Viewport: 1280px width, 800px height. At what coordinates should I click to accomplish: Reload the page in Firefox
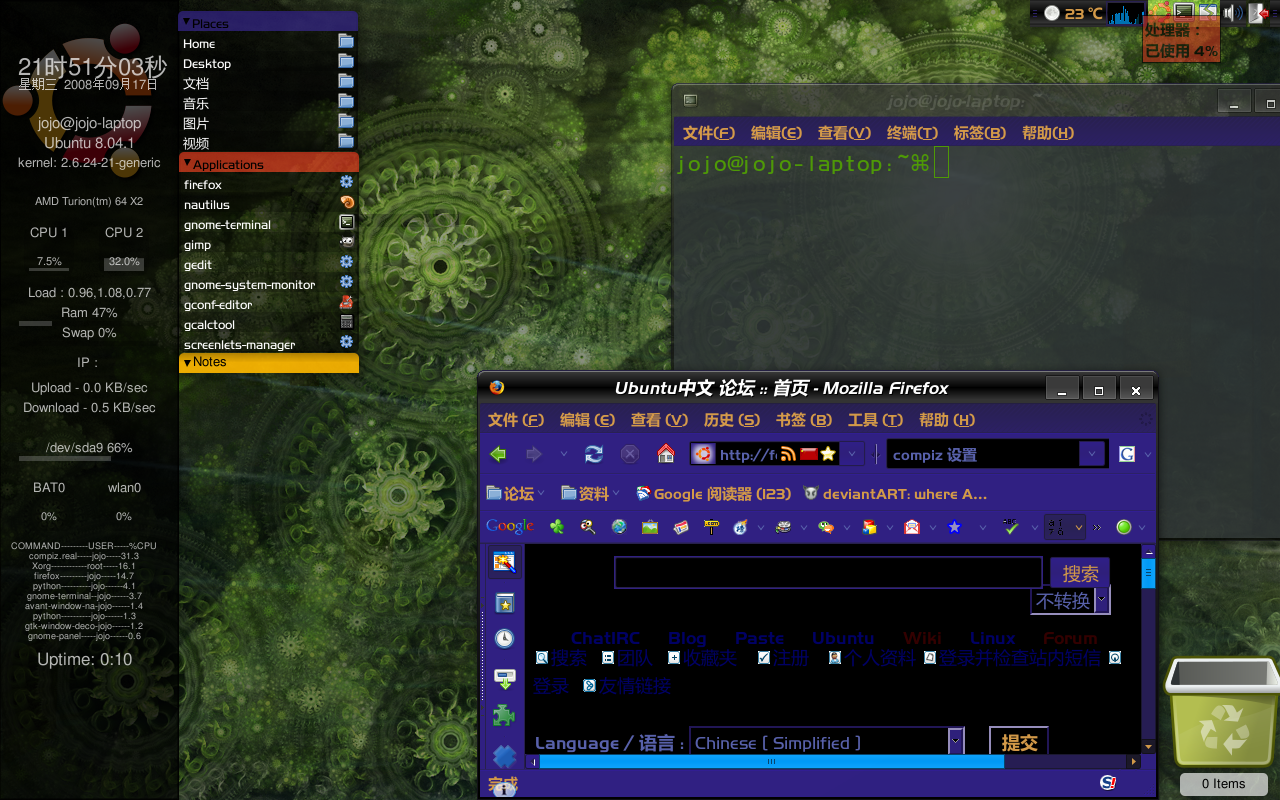[x=594, y=455]
